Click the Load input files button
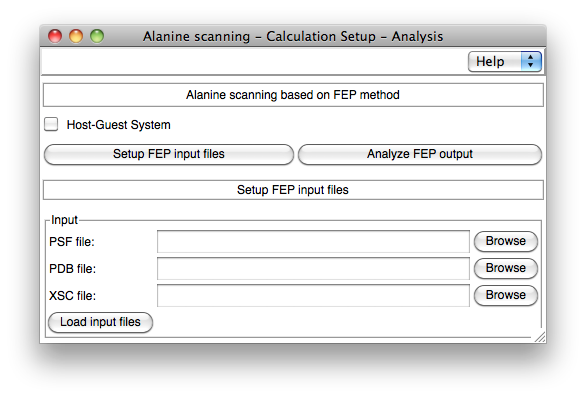This screenshot has width=586, height=398. (x=101, y=322)
